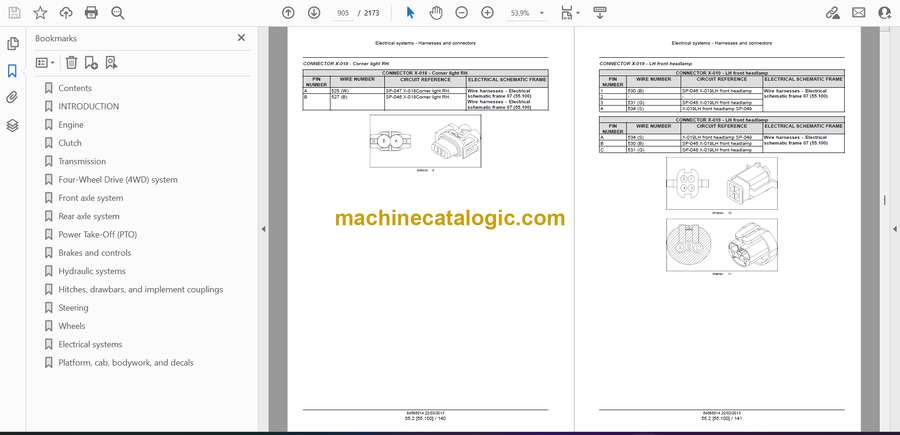Jump to Engine bookmark
This screenshot has height=435, width=900.
(71, 125)
